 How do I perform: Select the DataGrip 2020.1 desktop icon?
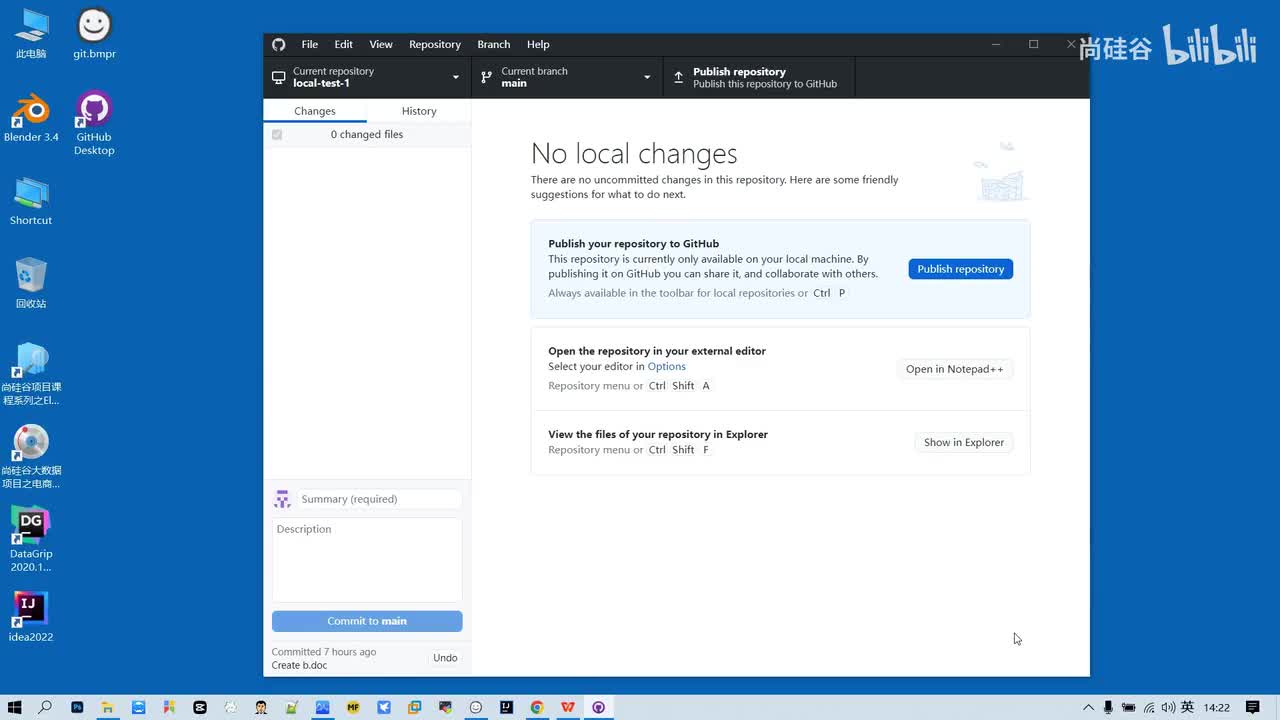(31, 539)
